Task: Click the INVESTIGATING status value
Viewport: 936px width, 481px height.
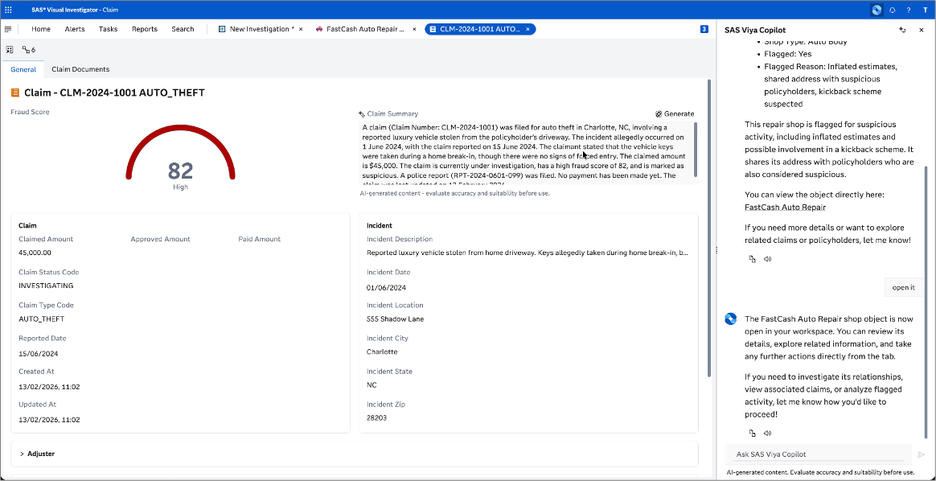Action: tap(46, 286)
